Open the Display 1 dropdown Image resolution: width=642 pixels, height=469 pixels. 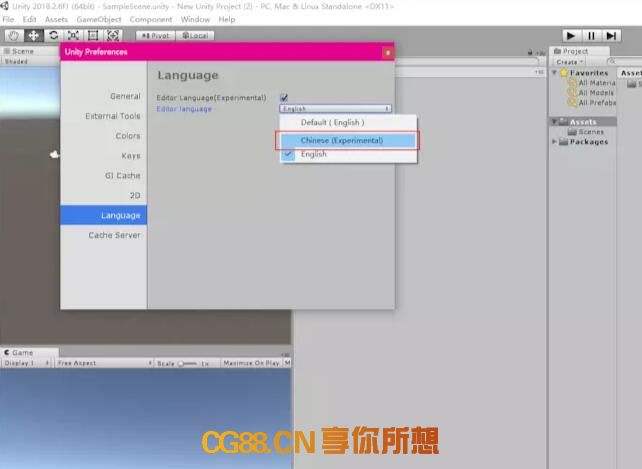pyautogui.click(x=27, y=363)
